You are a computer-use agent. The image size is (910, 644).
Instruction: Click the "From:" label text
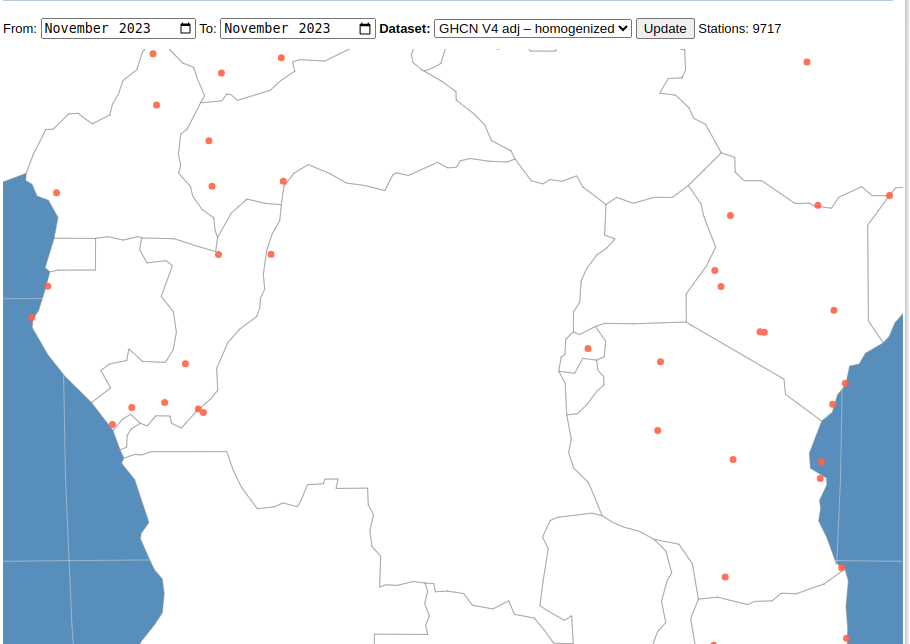tap(20, 29)
